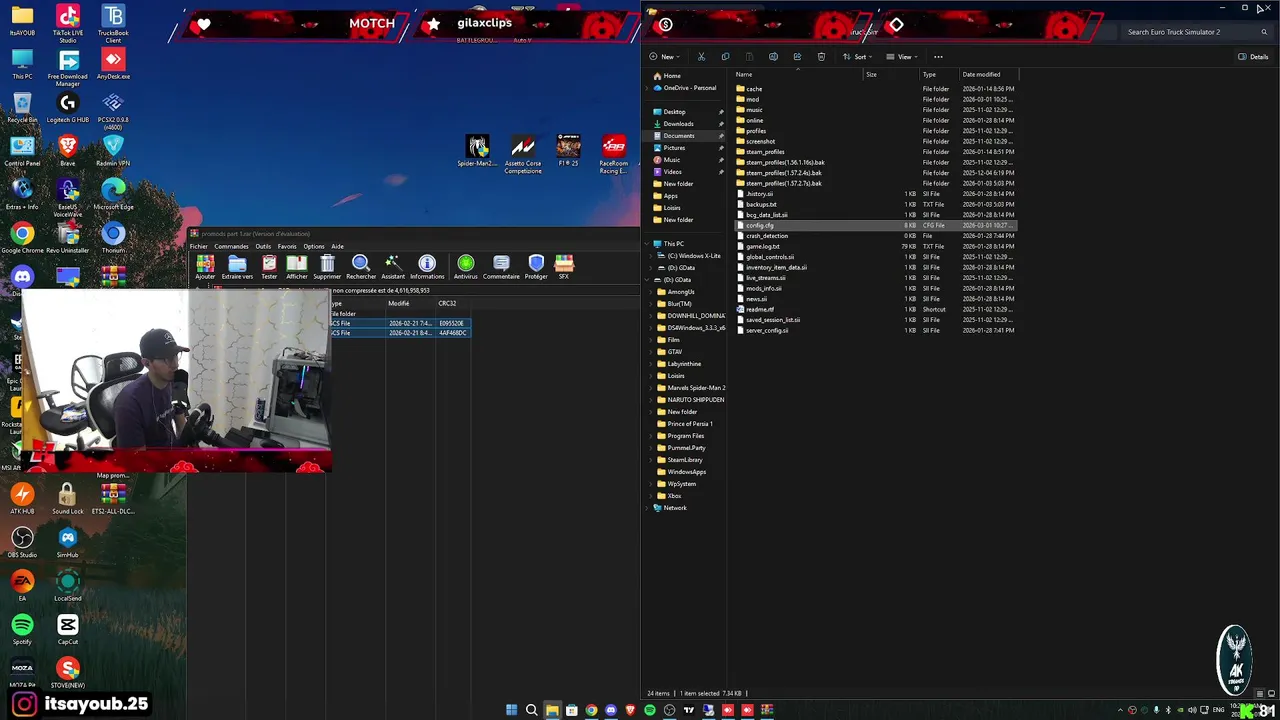Click the Antivirus icon in WinRAR toolbar

[x=465, y=264]
